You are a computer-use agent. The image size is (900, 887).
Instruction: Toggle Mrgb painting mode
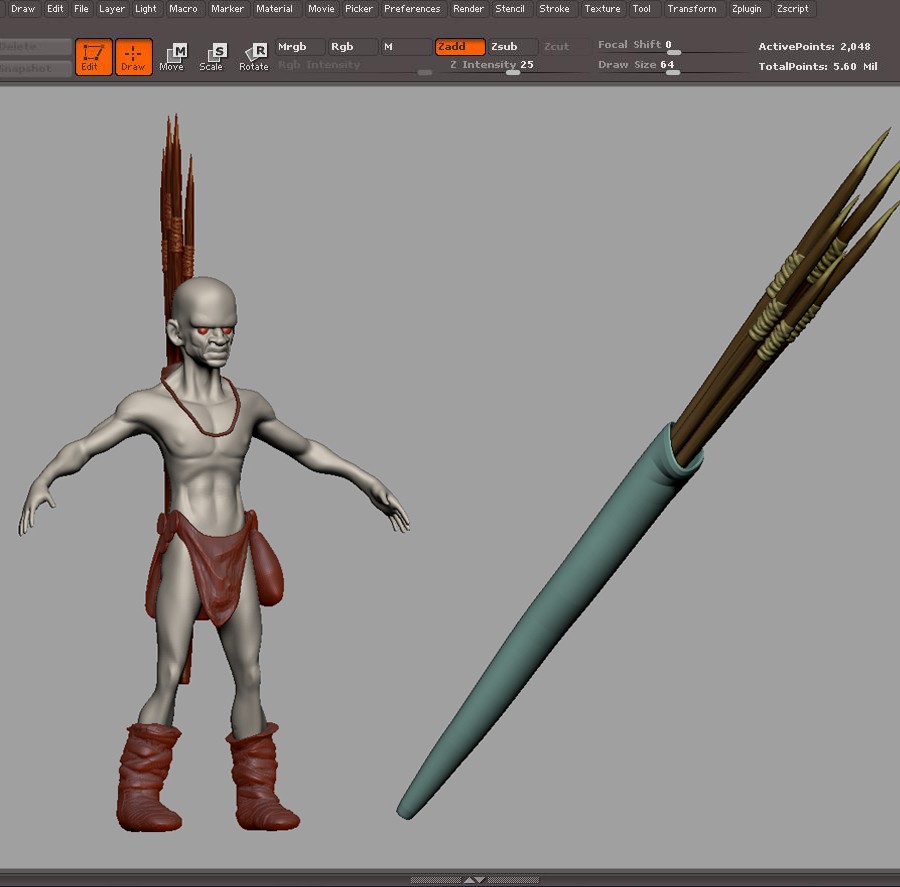coord(300,47)
